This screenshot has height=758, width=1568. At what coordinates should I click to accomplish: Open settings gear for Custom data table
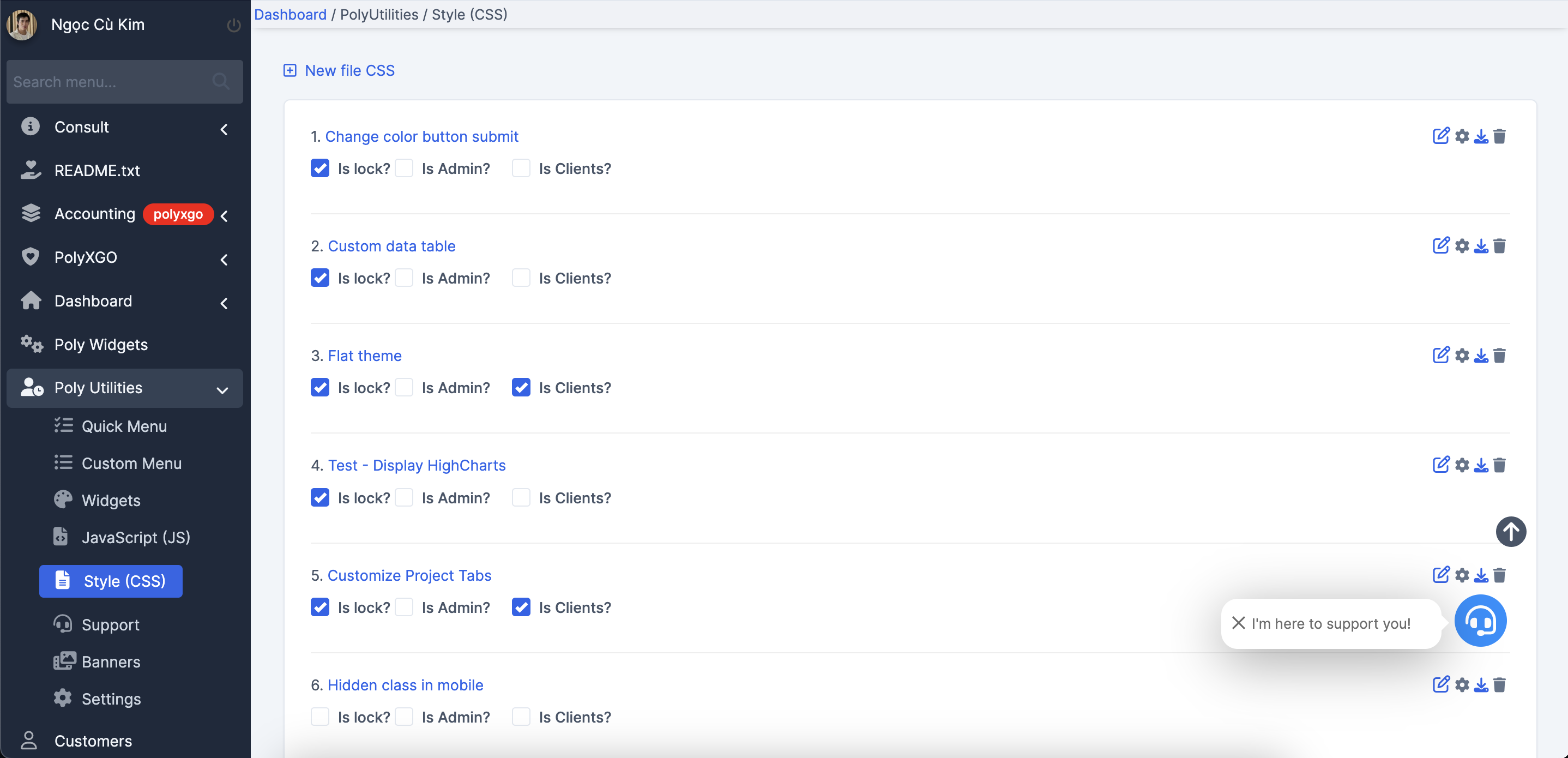1462,246
